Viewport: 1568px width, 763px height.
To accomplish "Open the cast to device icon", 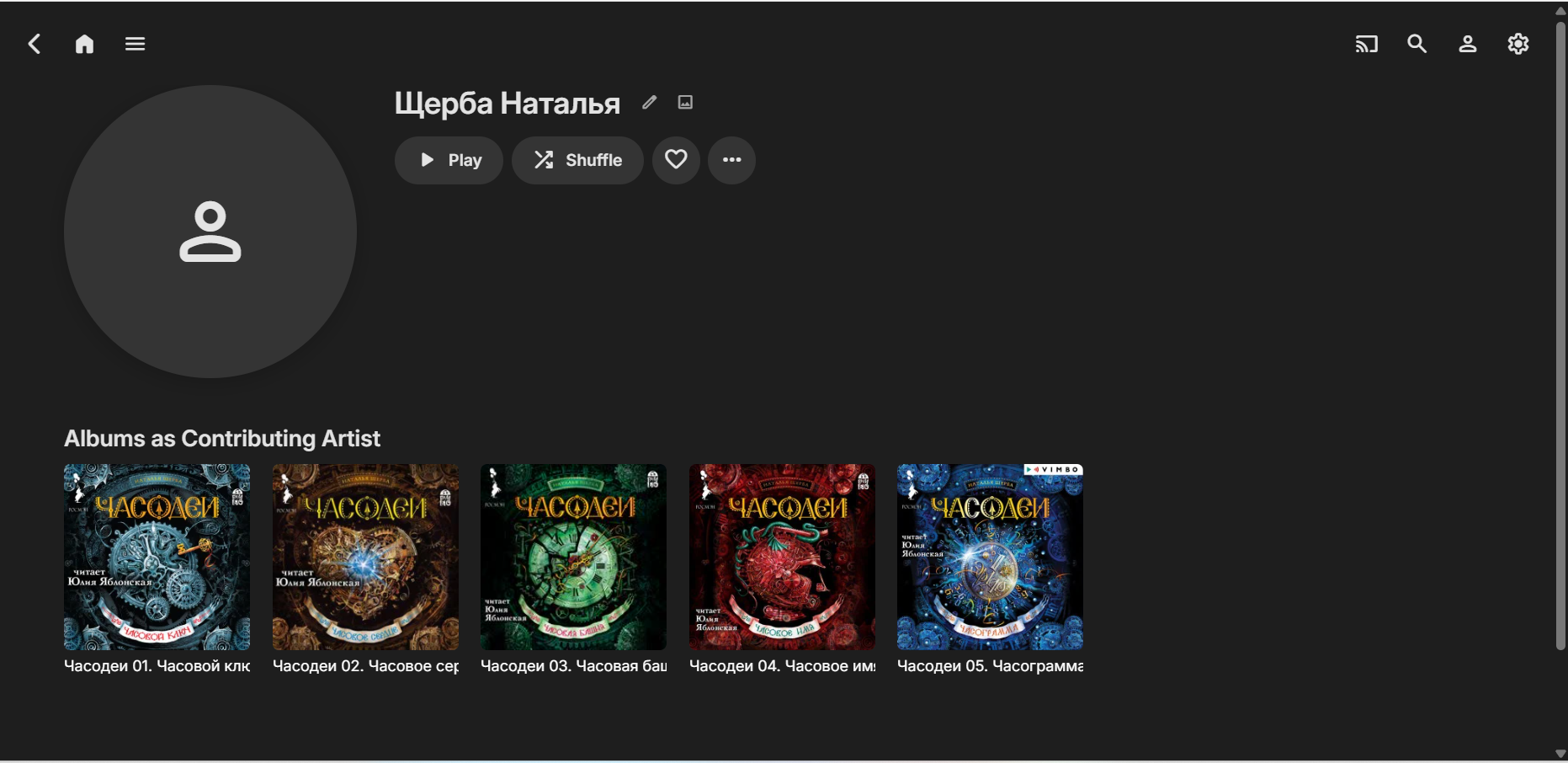I will tap(1367, 44).
